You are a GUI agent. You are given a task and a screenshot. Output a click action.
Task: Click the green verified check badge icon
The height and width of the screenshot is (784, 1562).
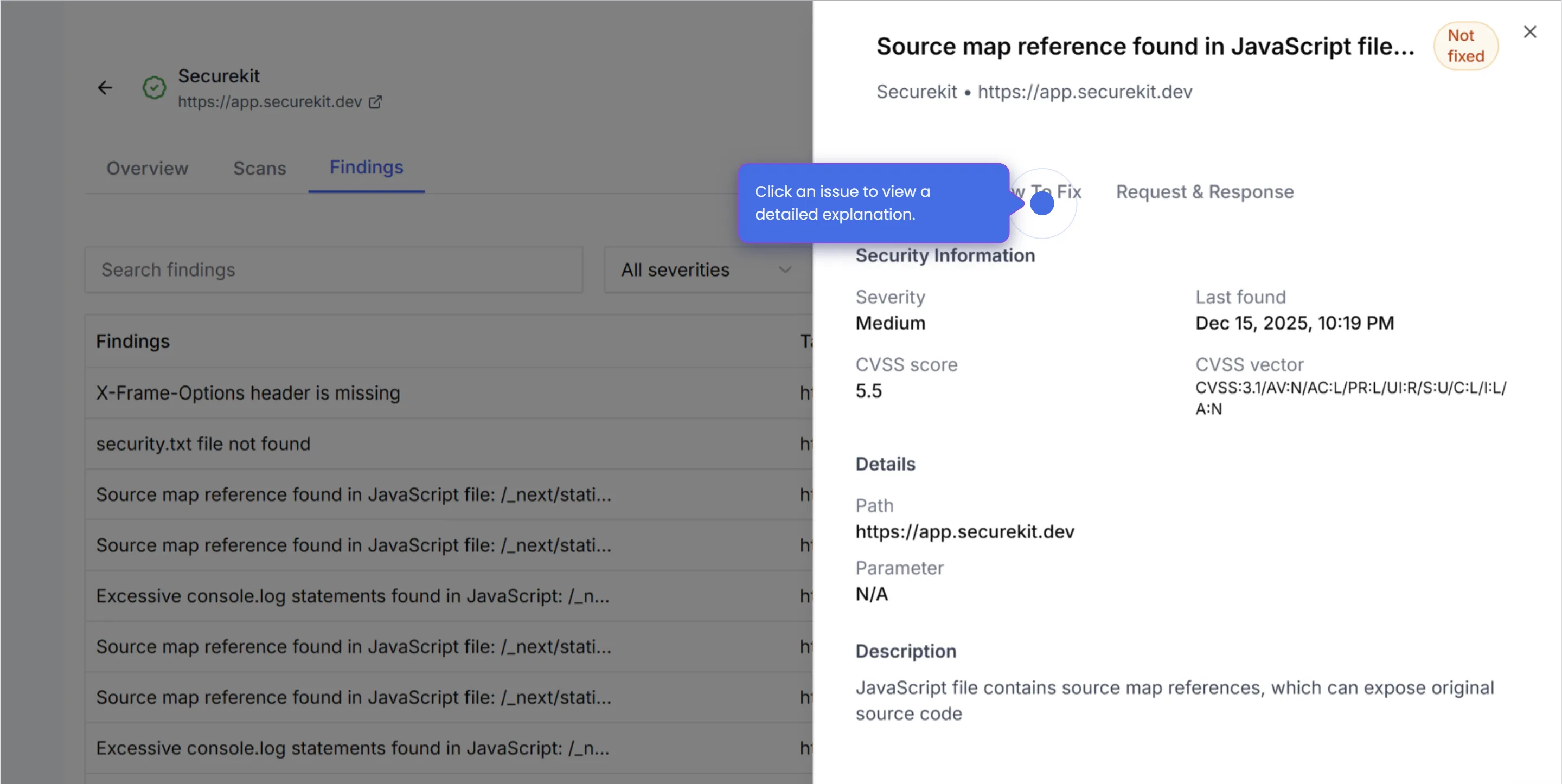pos(154,88)
